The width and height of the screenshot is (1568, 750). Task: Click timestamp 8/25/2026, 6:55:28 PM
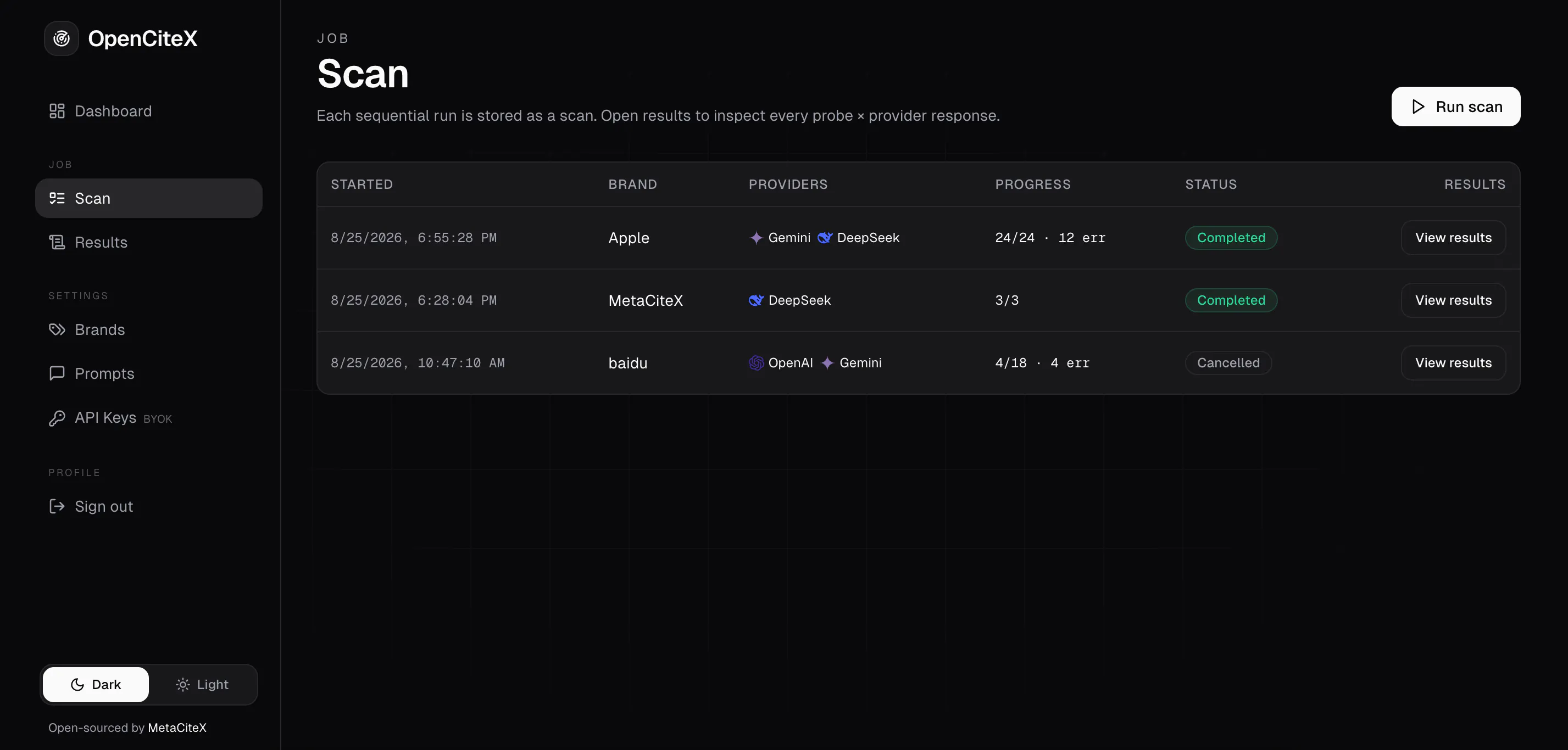click(x=413, y=238)
